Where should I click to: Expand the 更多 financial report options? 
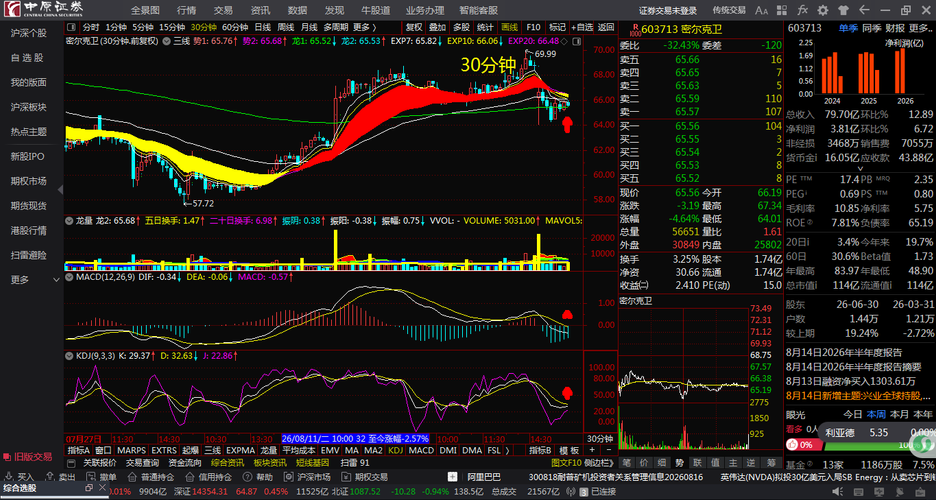(x=919, y=28)
